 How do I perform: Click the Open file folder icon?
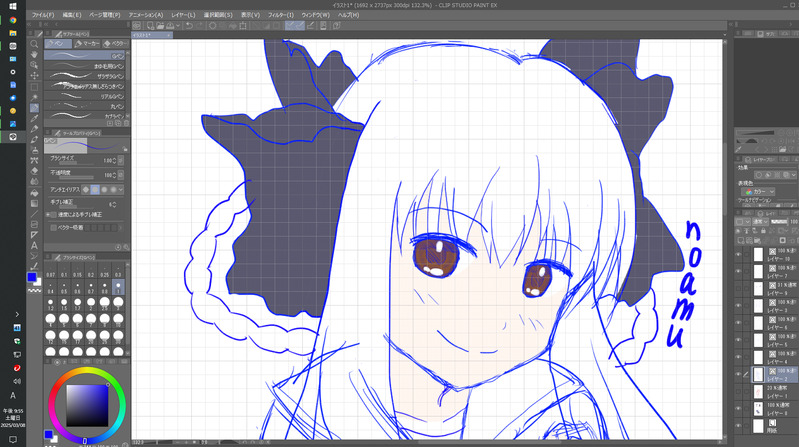[x=160, y=25]
